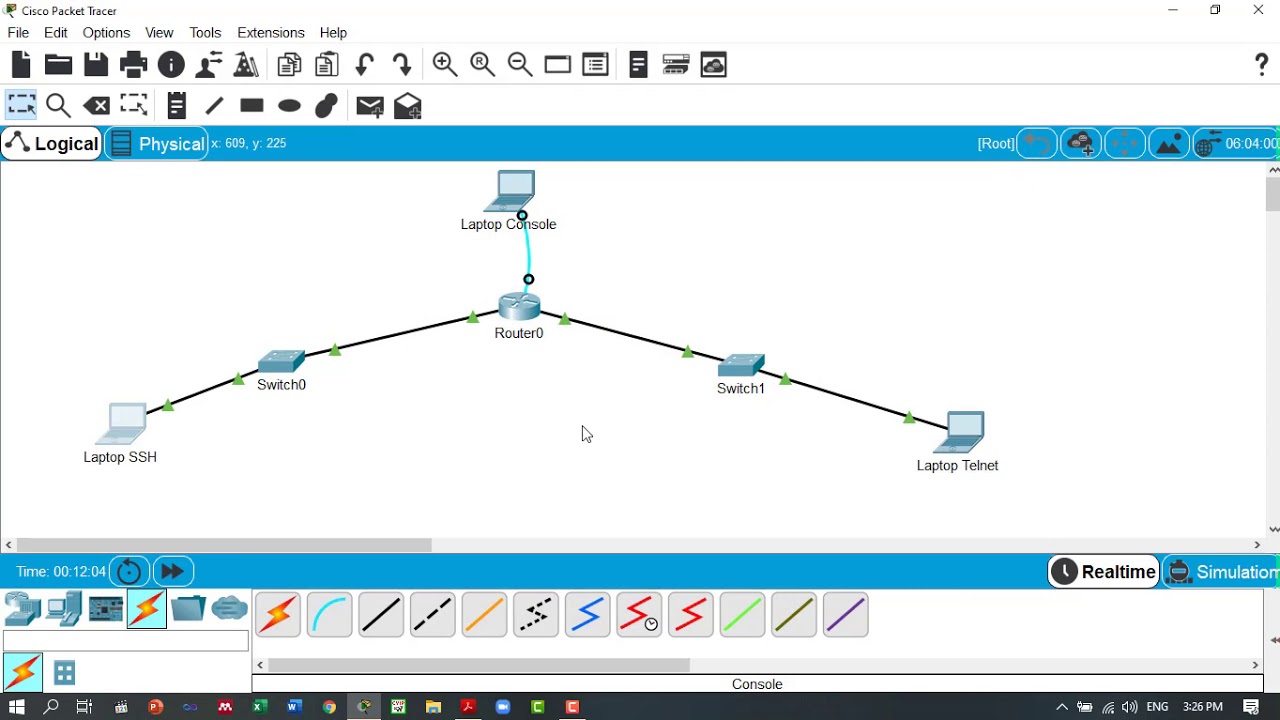Click the Open file folder icon

pos(58,65)
